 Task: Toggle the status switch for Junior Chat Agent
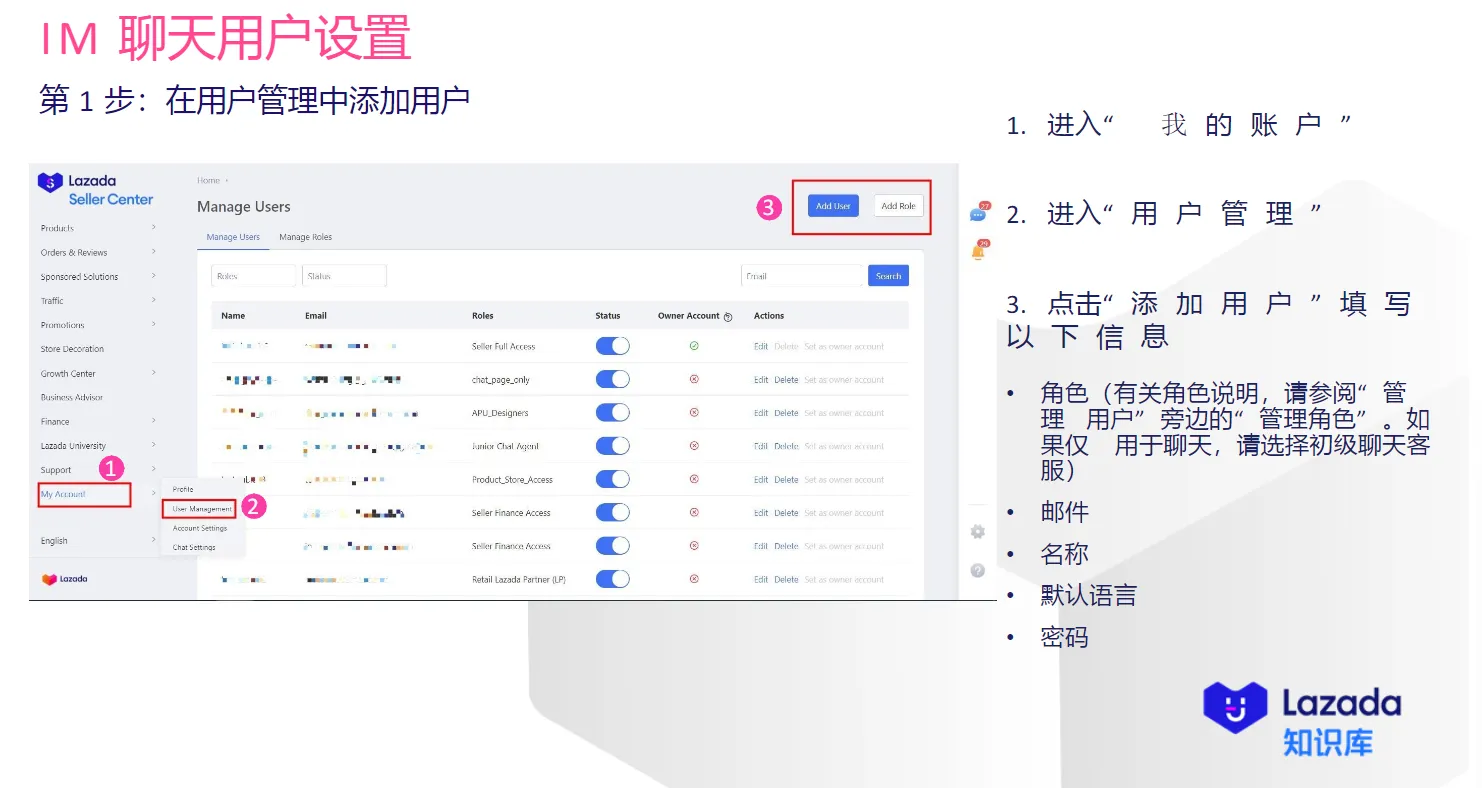coord(612,445)
